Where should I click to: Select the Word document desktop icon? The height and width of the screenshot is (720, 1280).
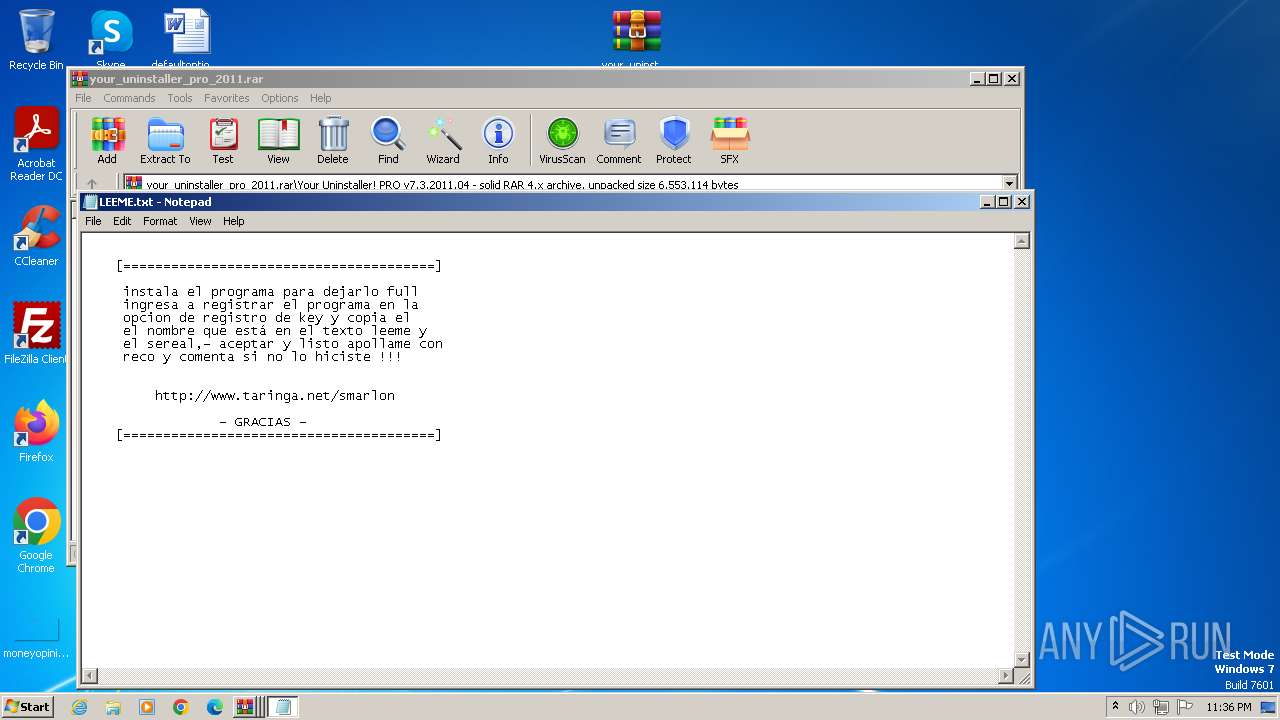186,40
